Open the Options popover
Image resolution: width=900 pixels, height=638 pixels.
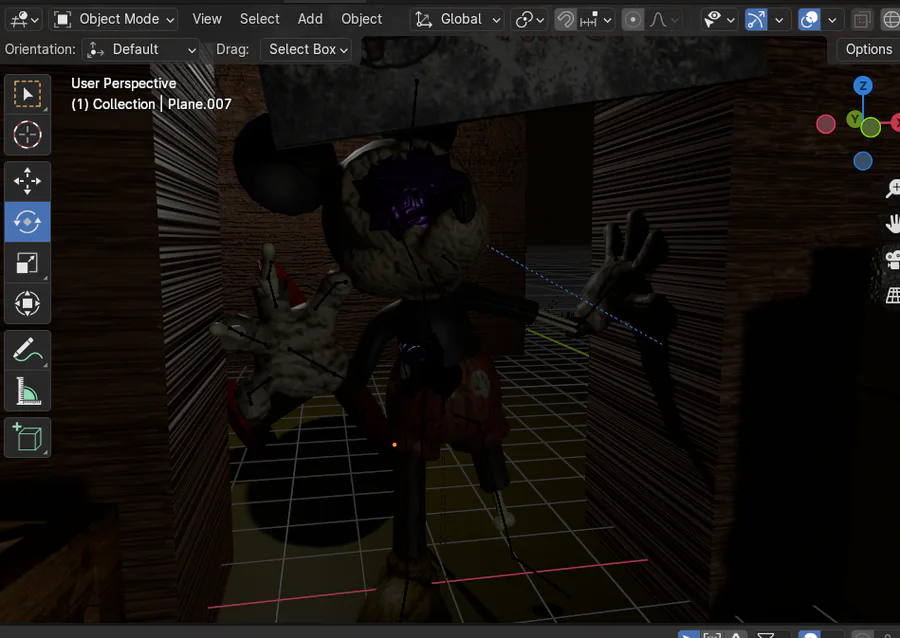[x=868, y=49]
